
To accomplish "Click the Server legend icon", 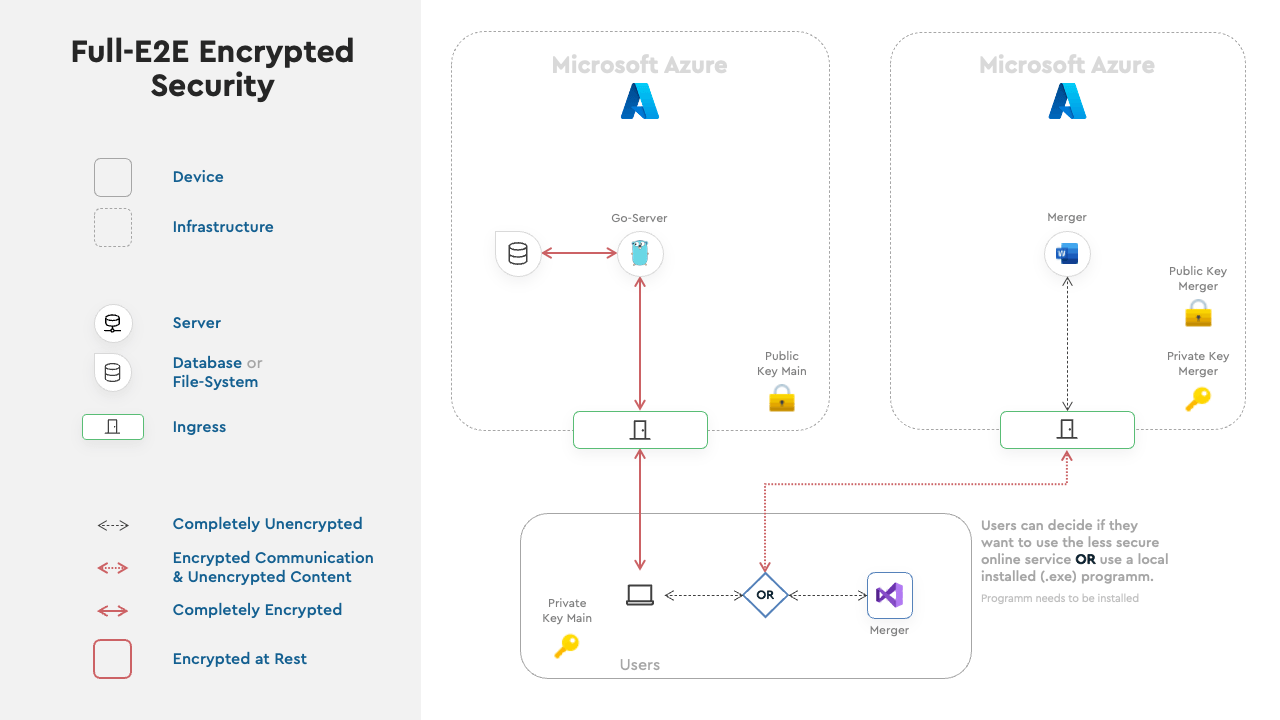I will click(x=113, y=323).
